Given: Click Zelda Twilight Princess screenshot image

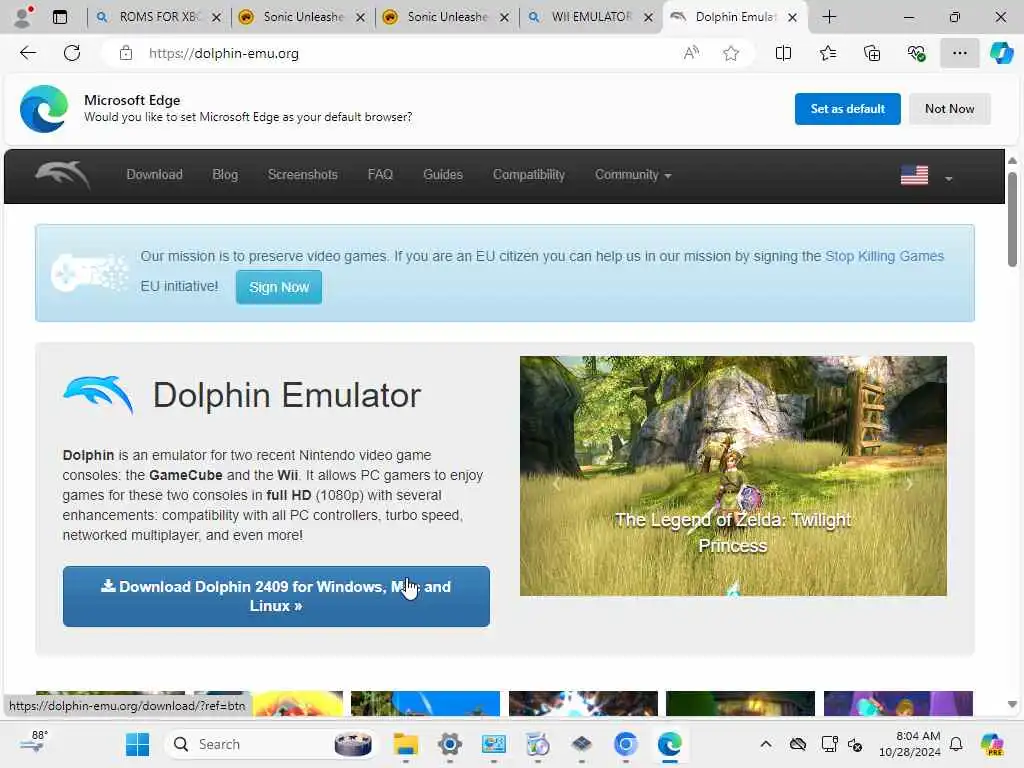Looking at the screenshot, I should pyautogui.click(x=733, y=475).
